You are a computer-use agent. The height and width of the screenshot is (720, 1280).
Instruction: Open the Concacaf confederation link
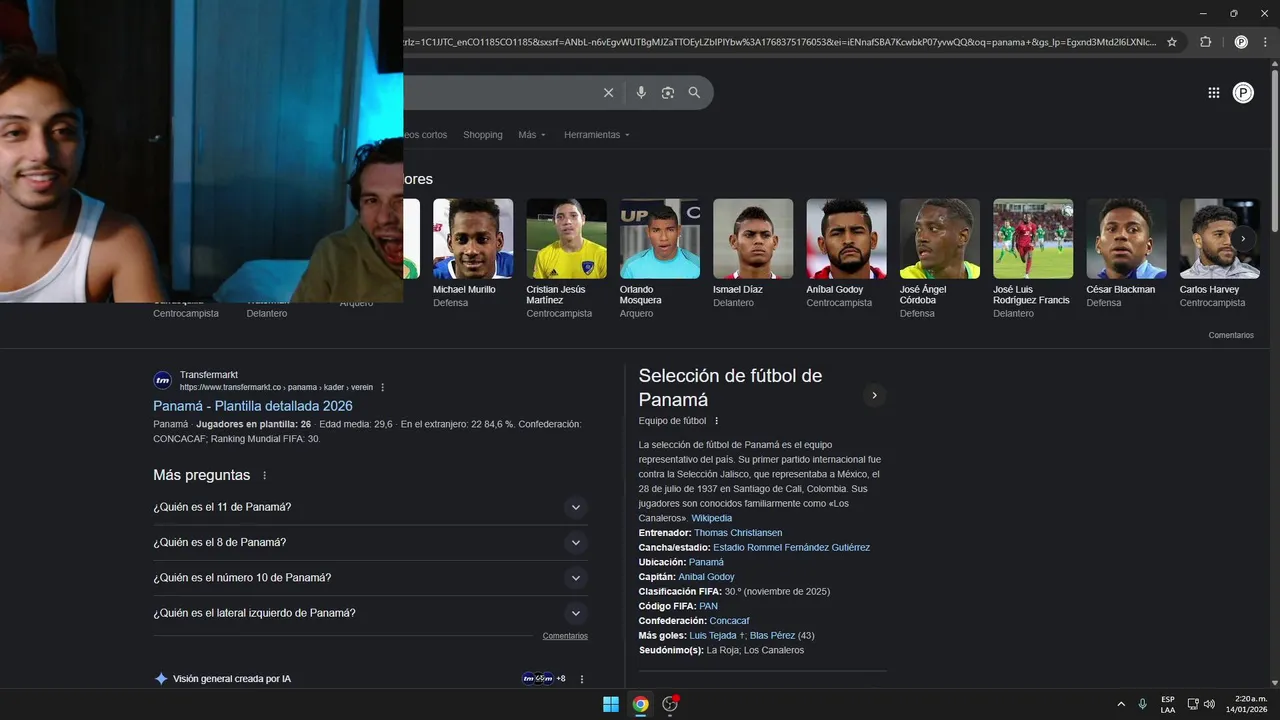729,621
